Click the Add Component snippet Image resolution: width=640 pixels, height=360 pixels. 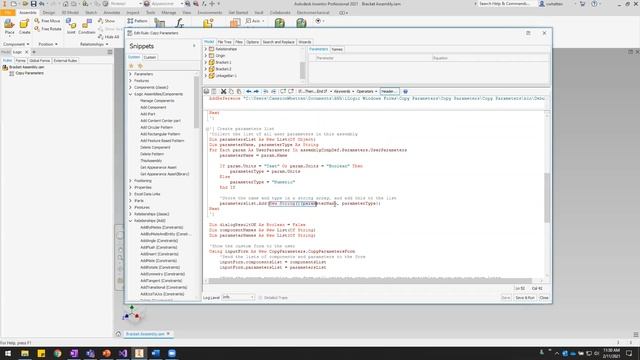click(x=153, y=107)
